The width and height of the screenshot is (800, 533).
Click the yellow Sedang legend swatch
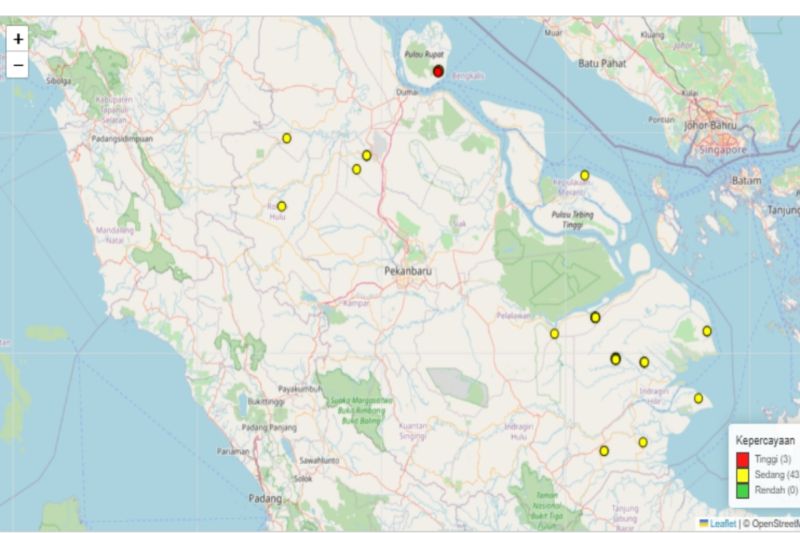pyautogui.click(x=742, y=474)
